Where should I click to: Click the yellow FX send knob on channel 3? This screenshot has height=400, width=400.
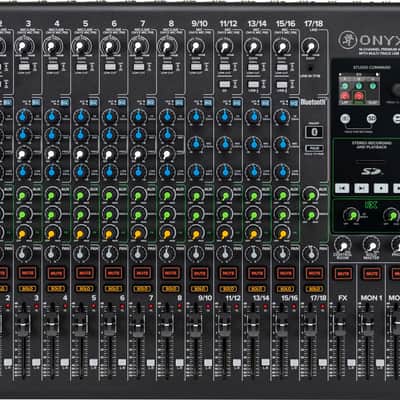tap(24, 233)
